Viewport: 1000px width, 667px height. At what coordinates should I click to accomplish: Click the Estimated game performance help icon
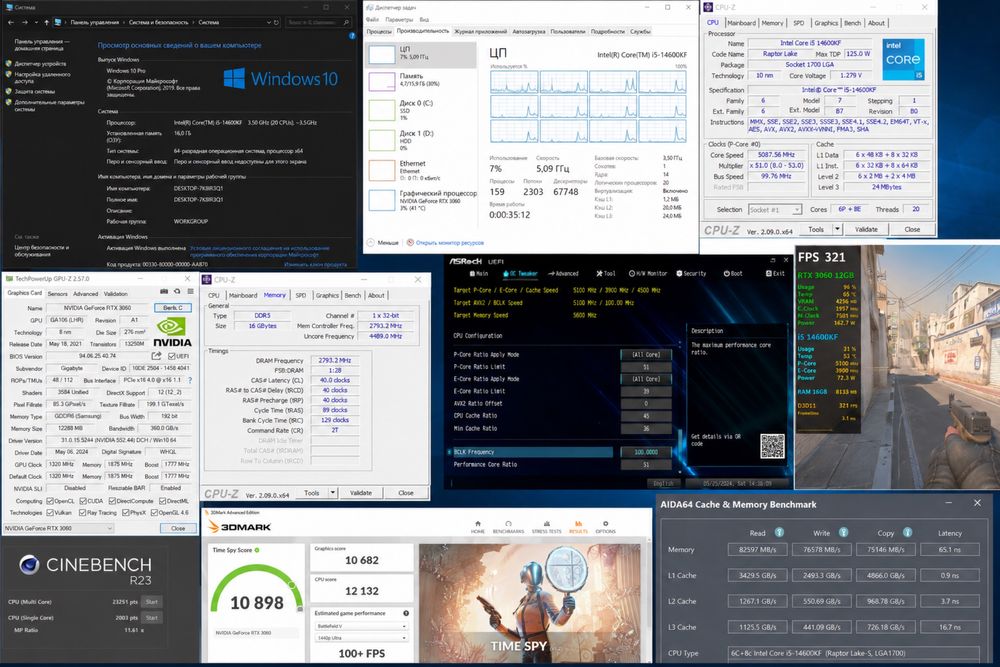pyautogui.click(x=406, y=613)
